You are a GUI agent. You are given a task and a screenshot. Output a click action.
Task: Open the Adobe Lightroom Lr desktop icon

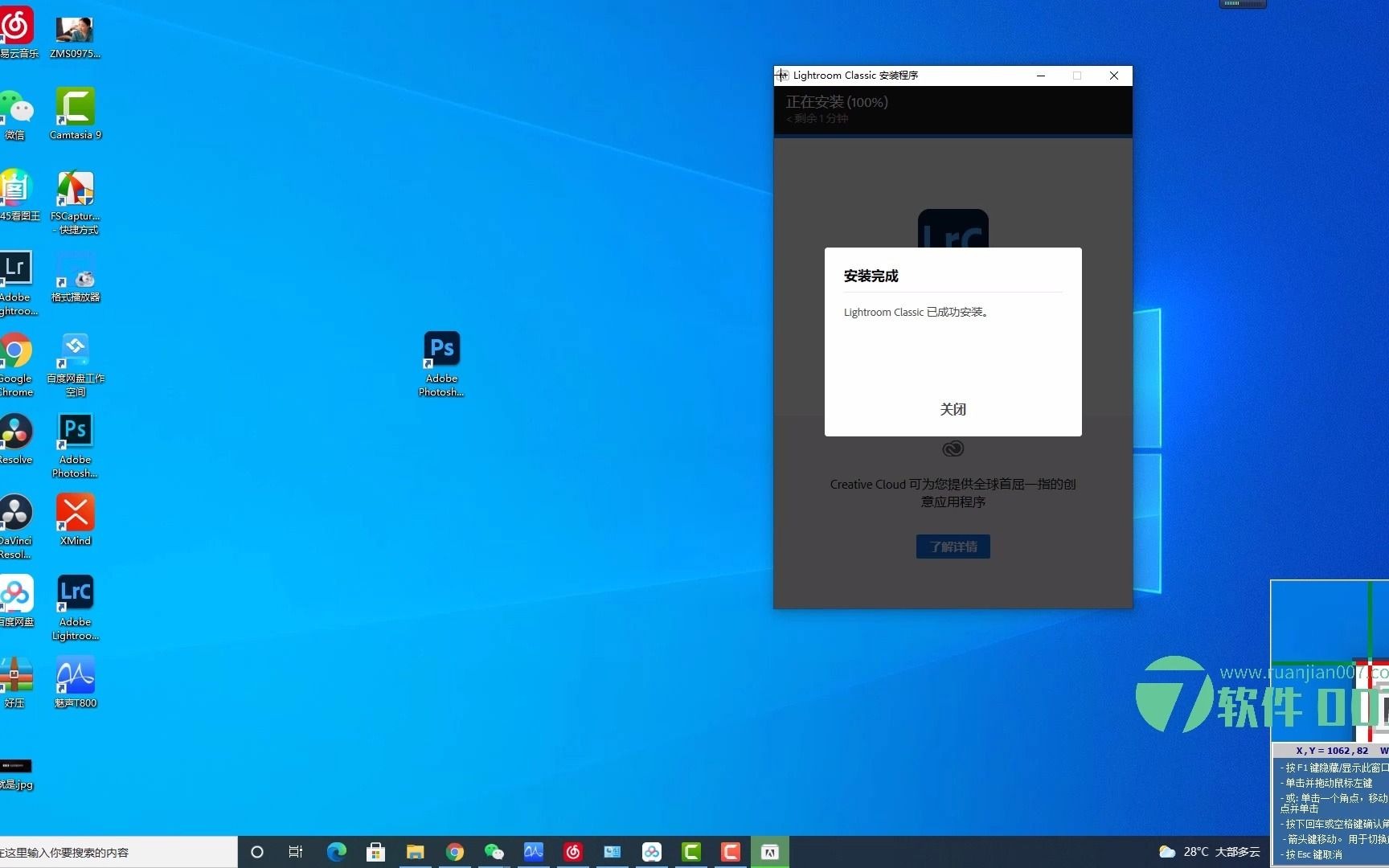tap(17, 284)
